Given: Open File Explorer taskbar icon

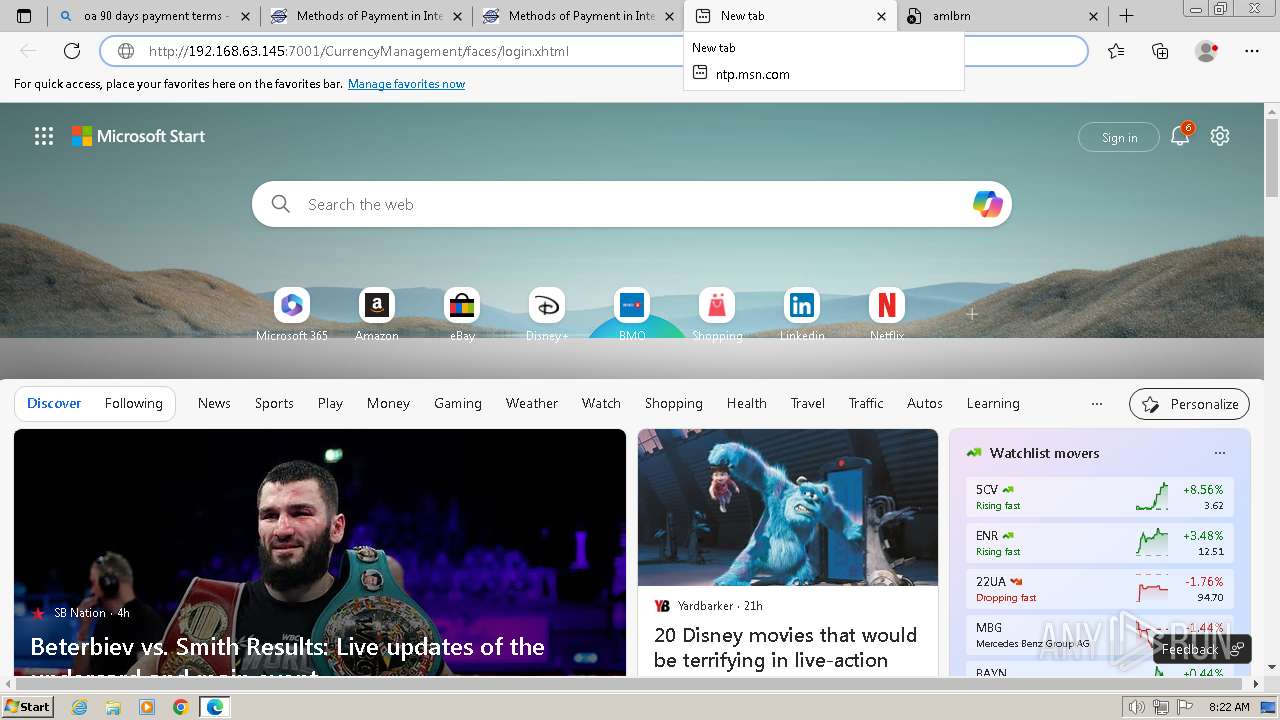Looking at the screenshot, I should (113, 707).
